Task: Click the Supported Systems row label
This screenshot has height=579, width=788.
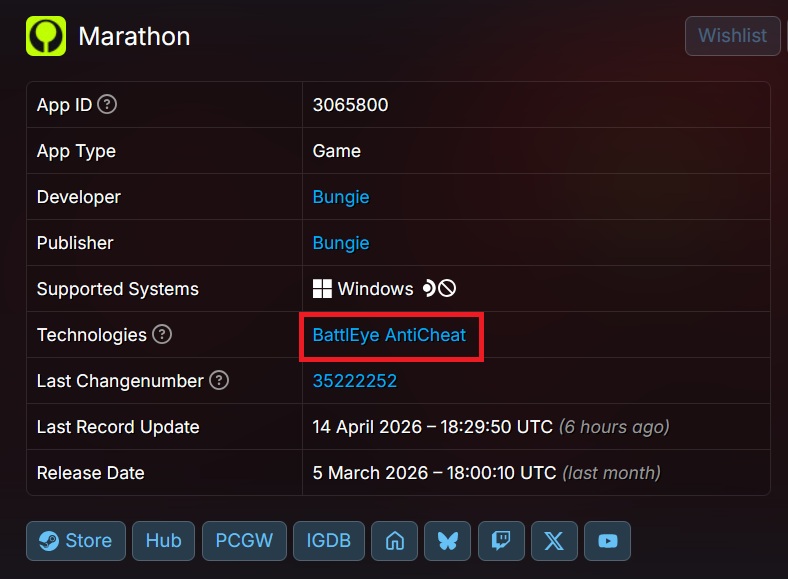Action: pyautogui.click(x=118, y=289)
